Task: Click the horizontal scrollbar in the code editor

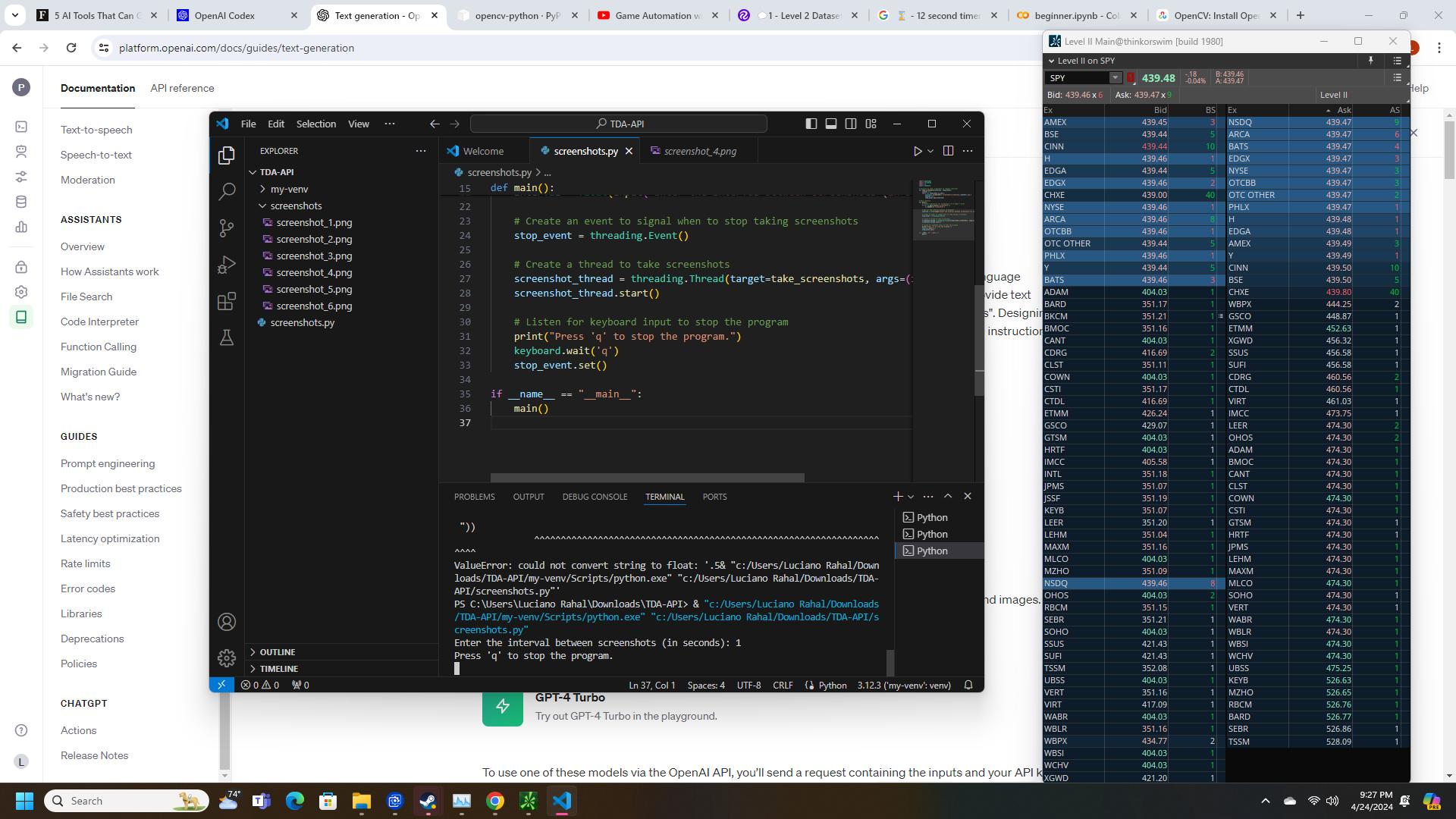Action: click(647, 478)
